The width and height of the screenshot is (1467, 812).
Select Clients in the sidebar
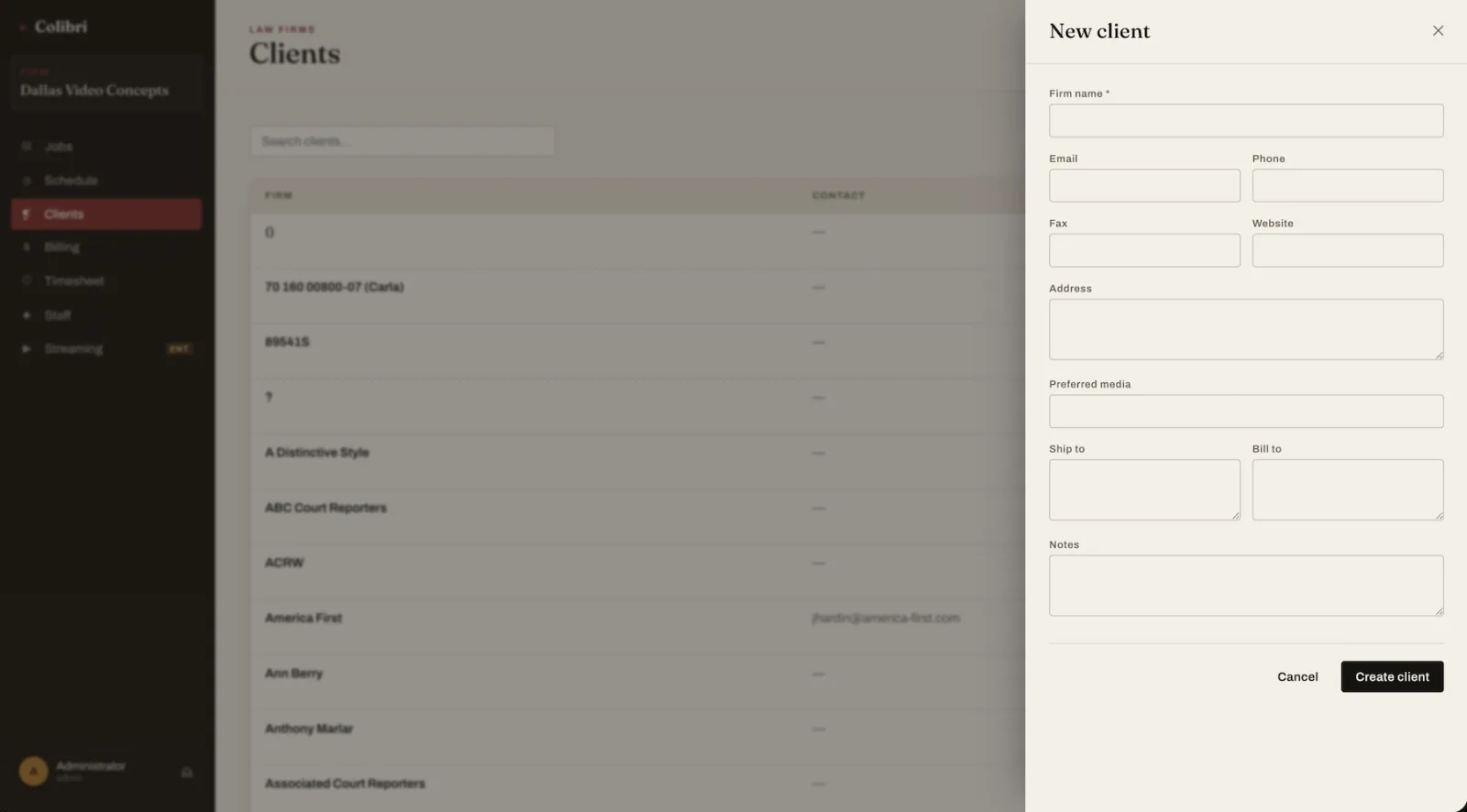pyautogui.click(x=106, y=214)
